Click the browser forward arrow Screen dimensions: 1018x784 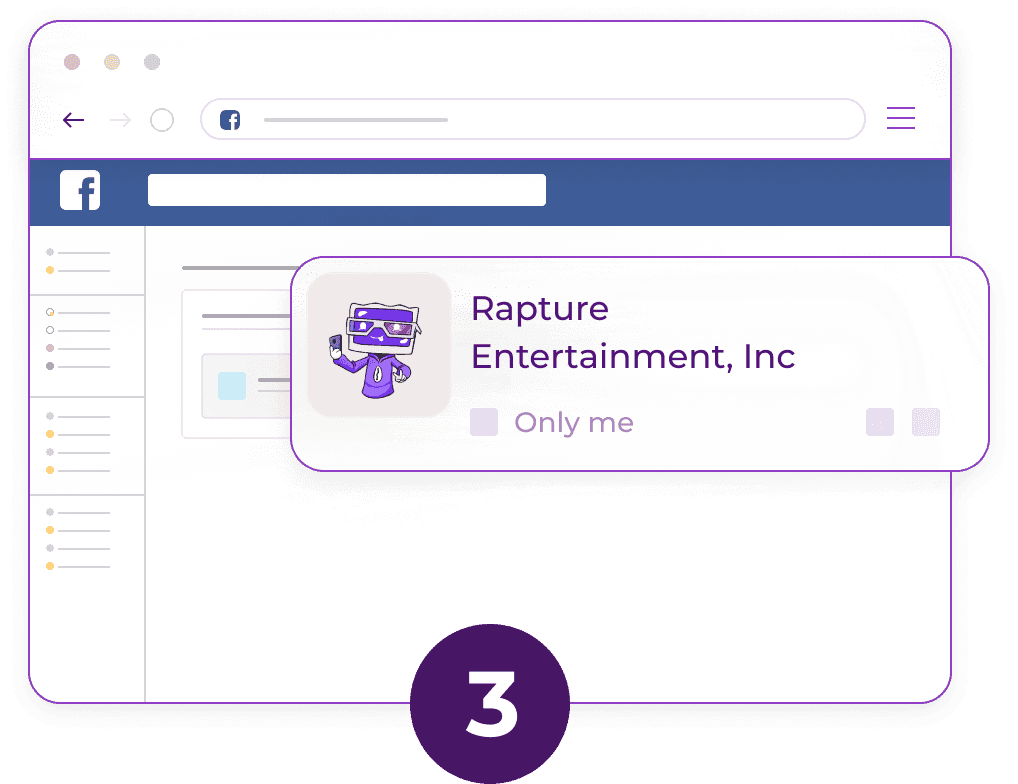(x=120, y=121)
